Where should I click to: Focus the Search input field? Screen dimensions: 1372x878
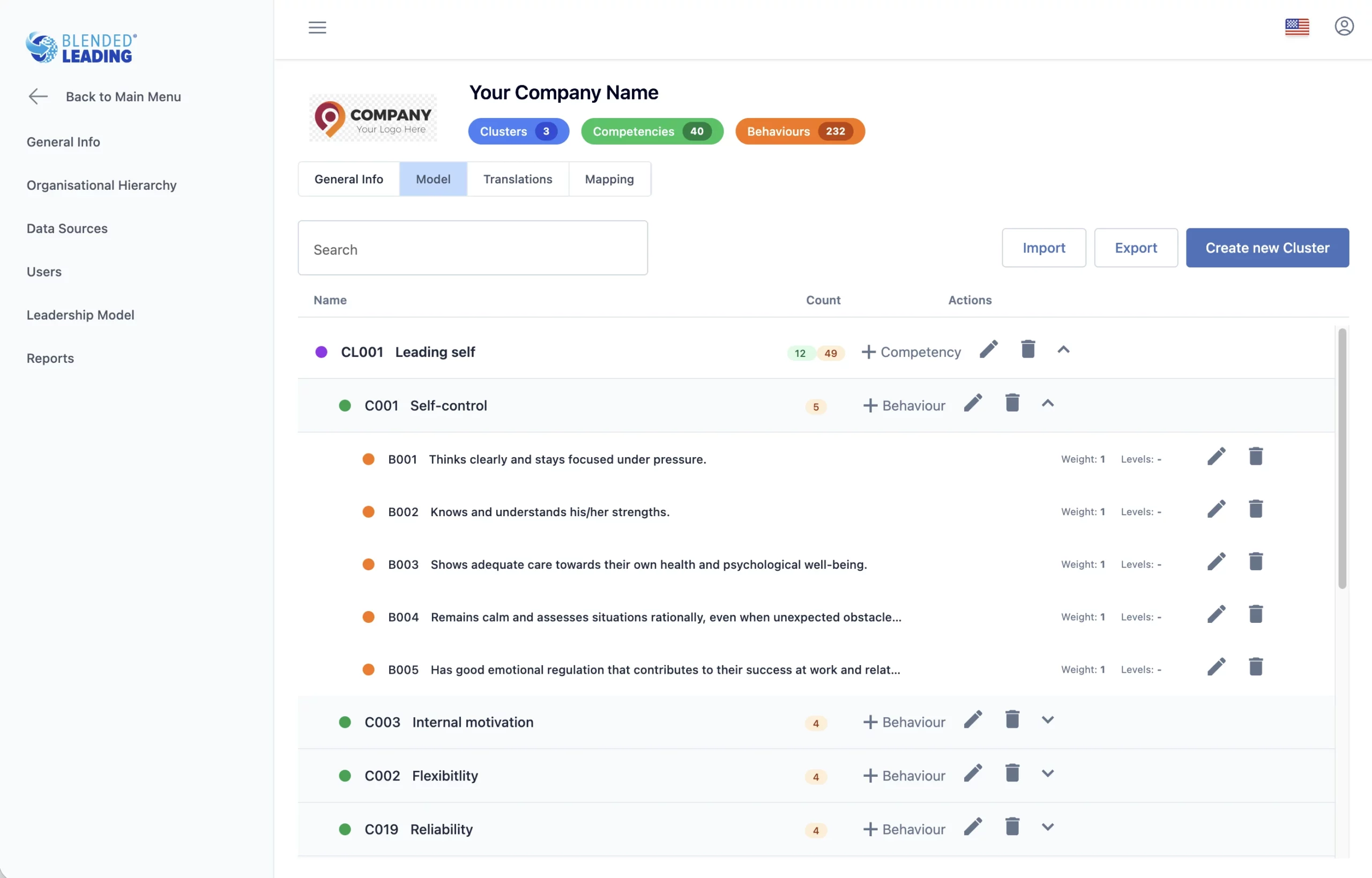[x=472, y=249]
